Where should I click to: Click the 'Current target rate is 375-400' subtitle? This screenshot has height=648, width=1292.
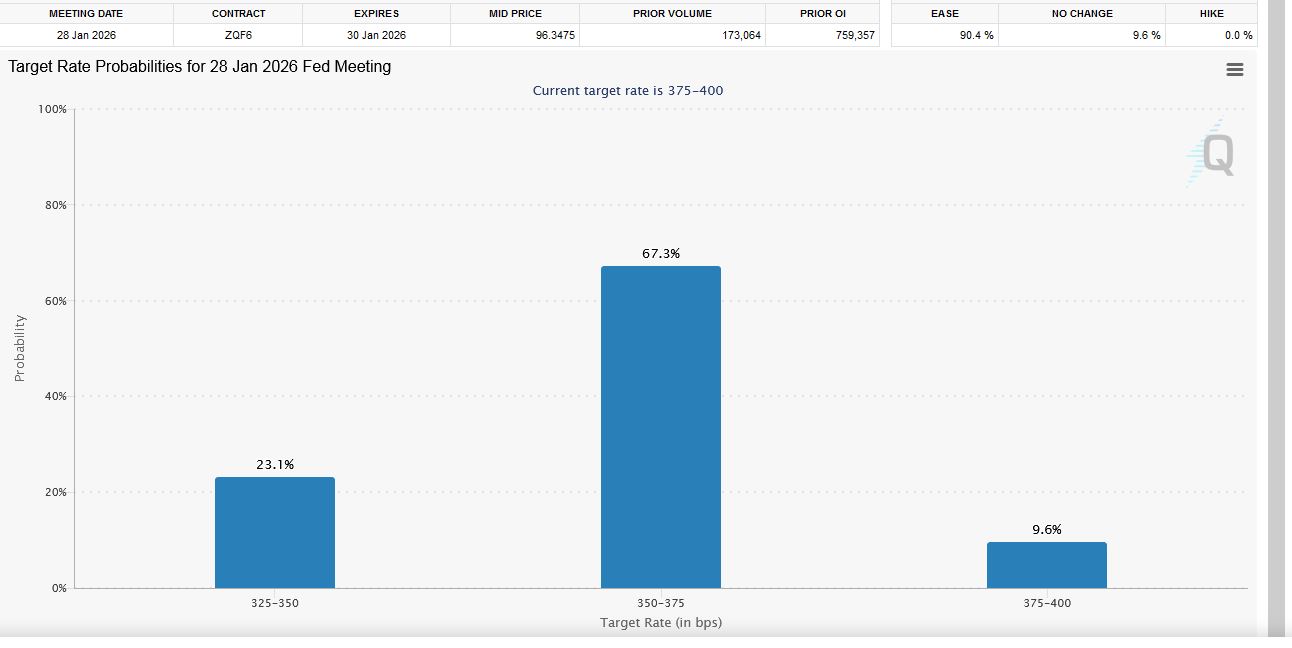[627, 91]
